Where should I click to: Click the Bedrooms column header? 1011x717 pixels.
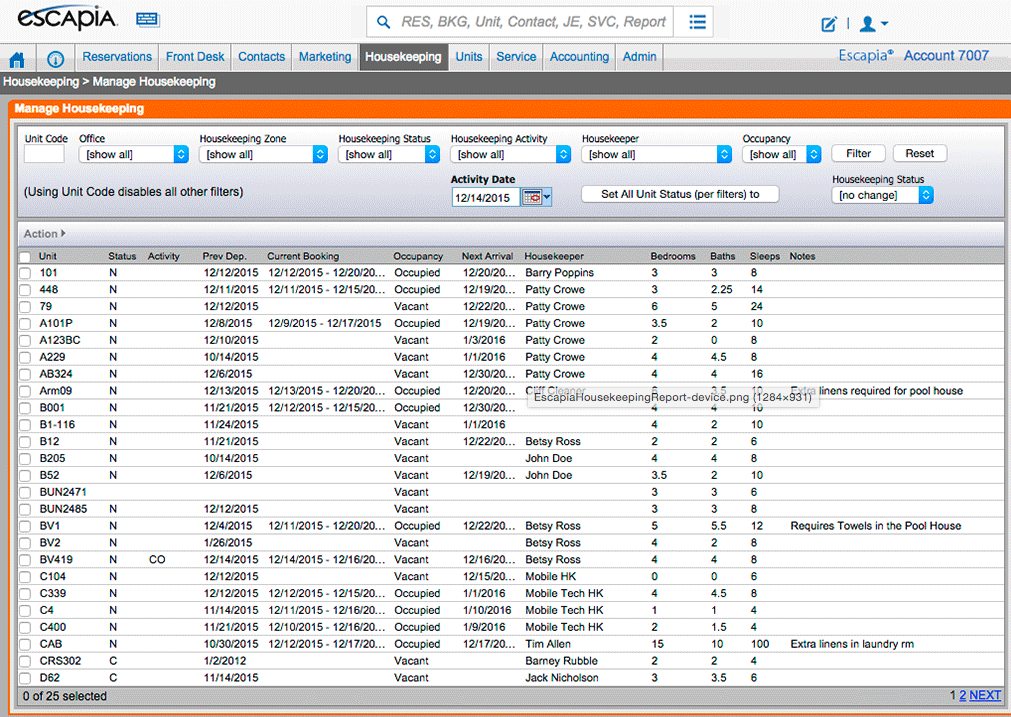pos(672,256)
